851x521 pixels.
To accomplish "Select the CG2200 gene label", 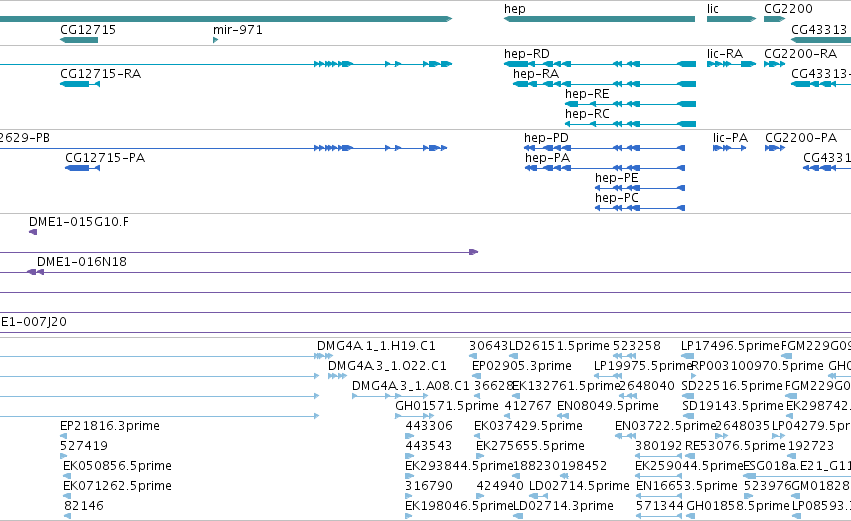I will tap(788, 9).
